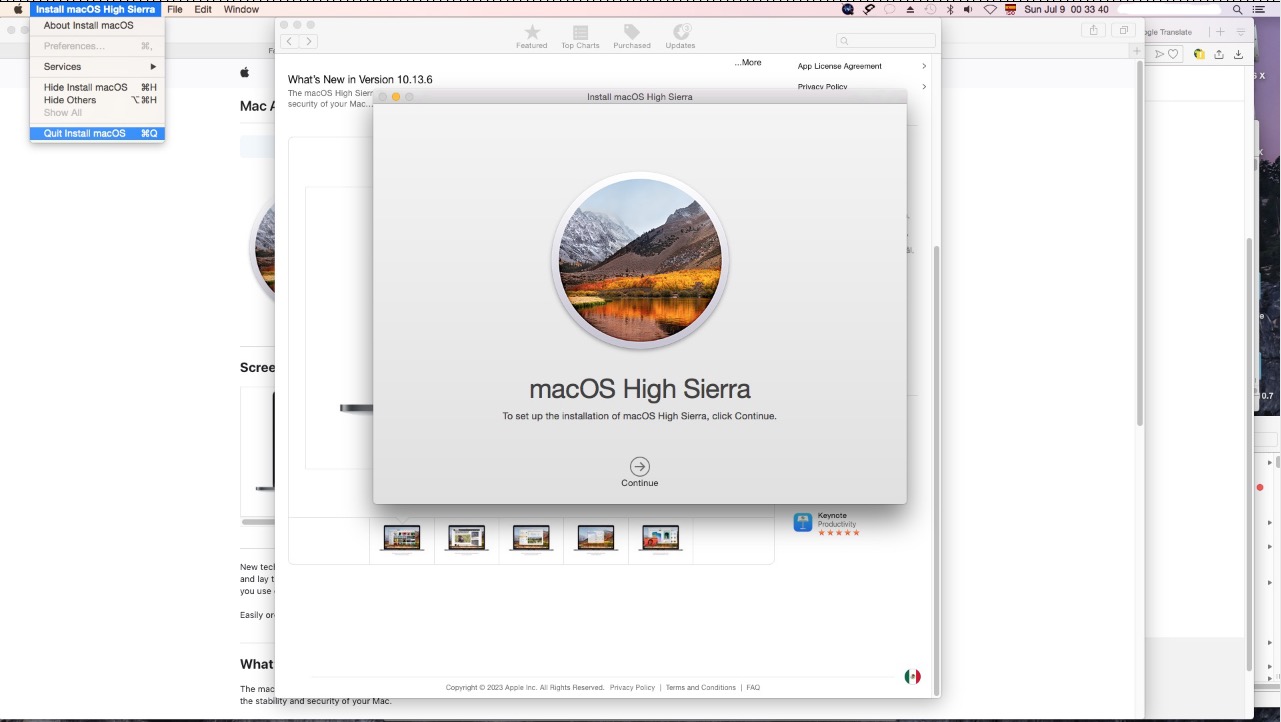Click the speech bubble icon in the menu bar
1281x722 pixels.
(x=889, y=9)
